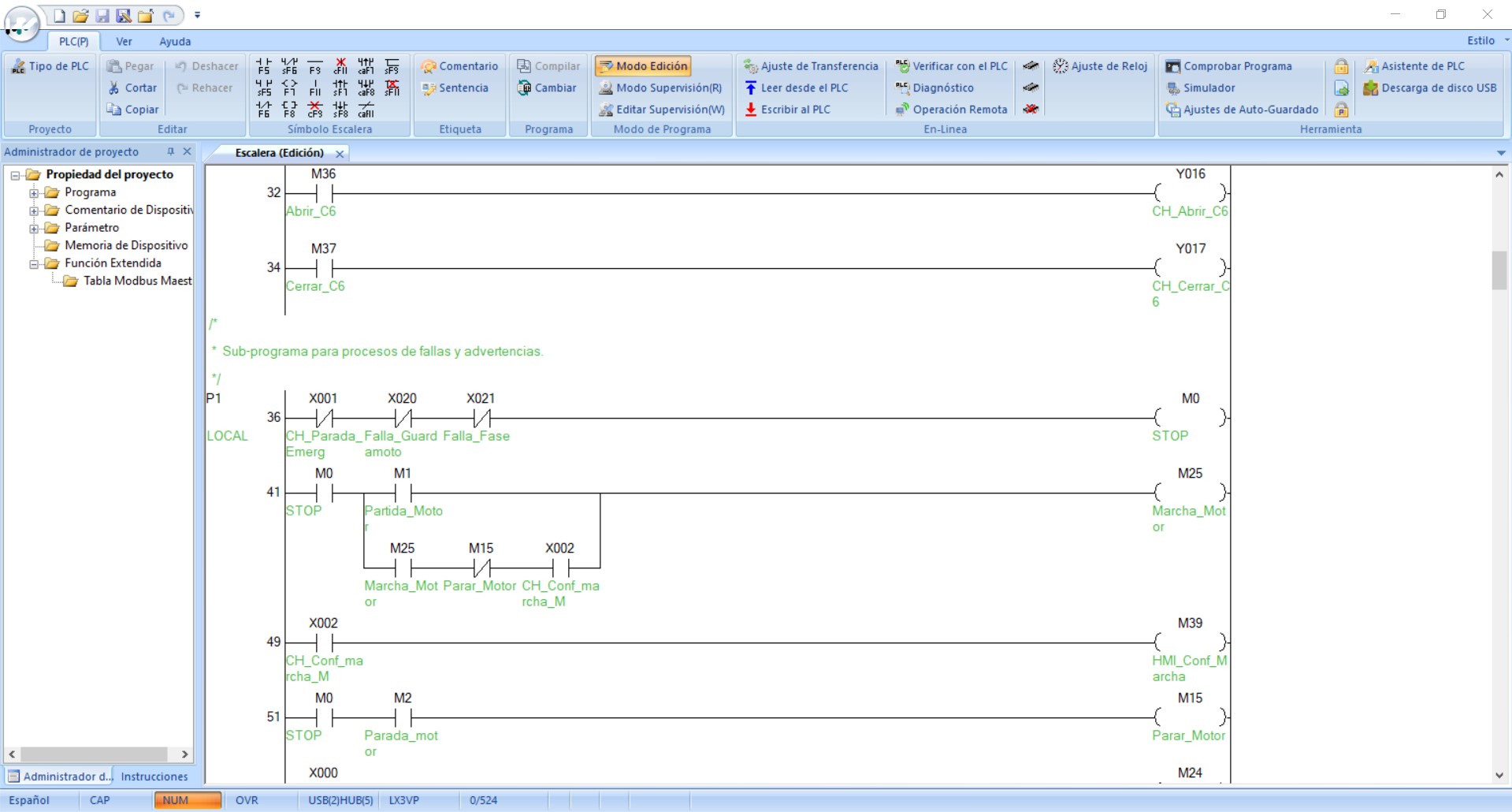This screenshot has height=812, width=1512.
Task: Open the Ajuste de Reloj clock setting
Action: tap(1101, 66)
